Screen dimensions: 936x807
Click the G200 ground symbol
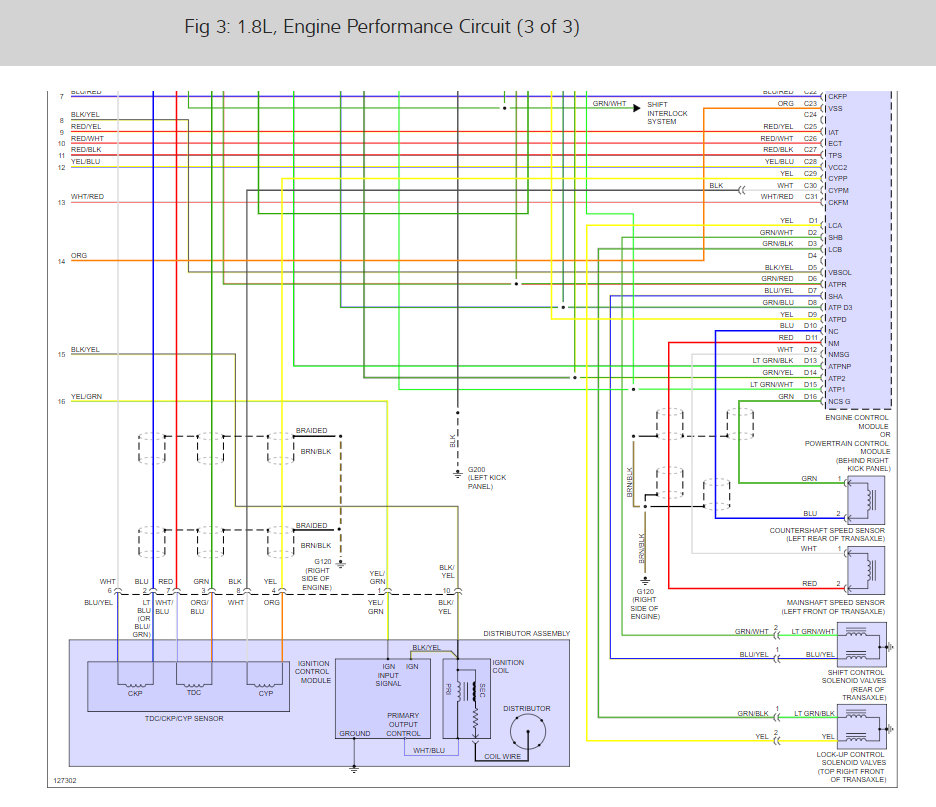coord(457,475)
